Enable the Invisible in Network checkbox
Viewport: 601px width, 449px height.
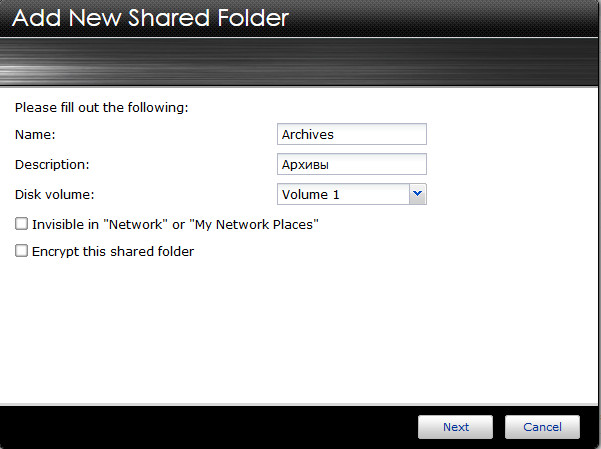pos(22,224)
